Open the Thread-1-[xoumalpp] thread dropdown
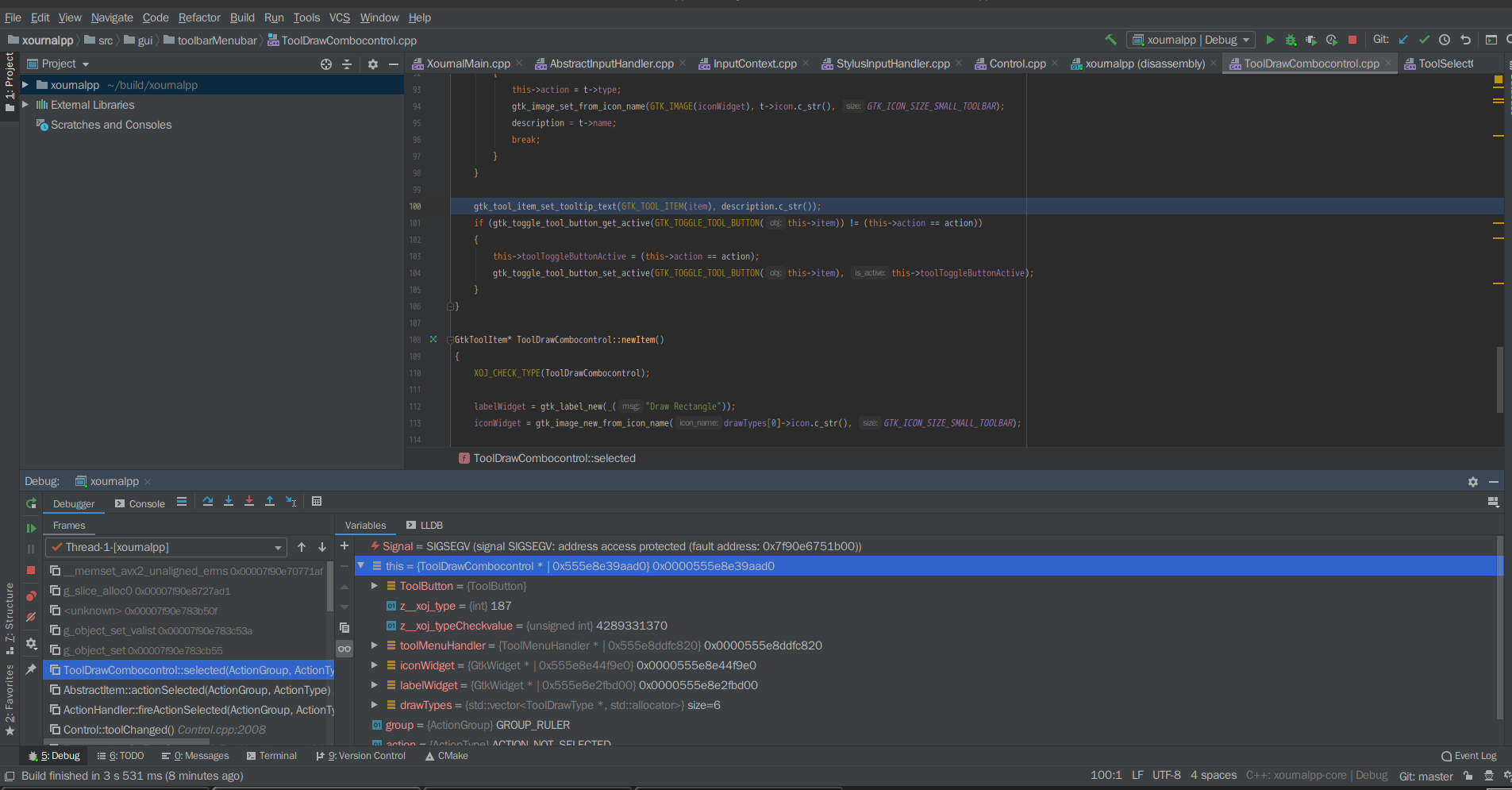The image size is (1512, 790). coord(277,547)
